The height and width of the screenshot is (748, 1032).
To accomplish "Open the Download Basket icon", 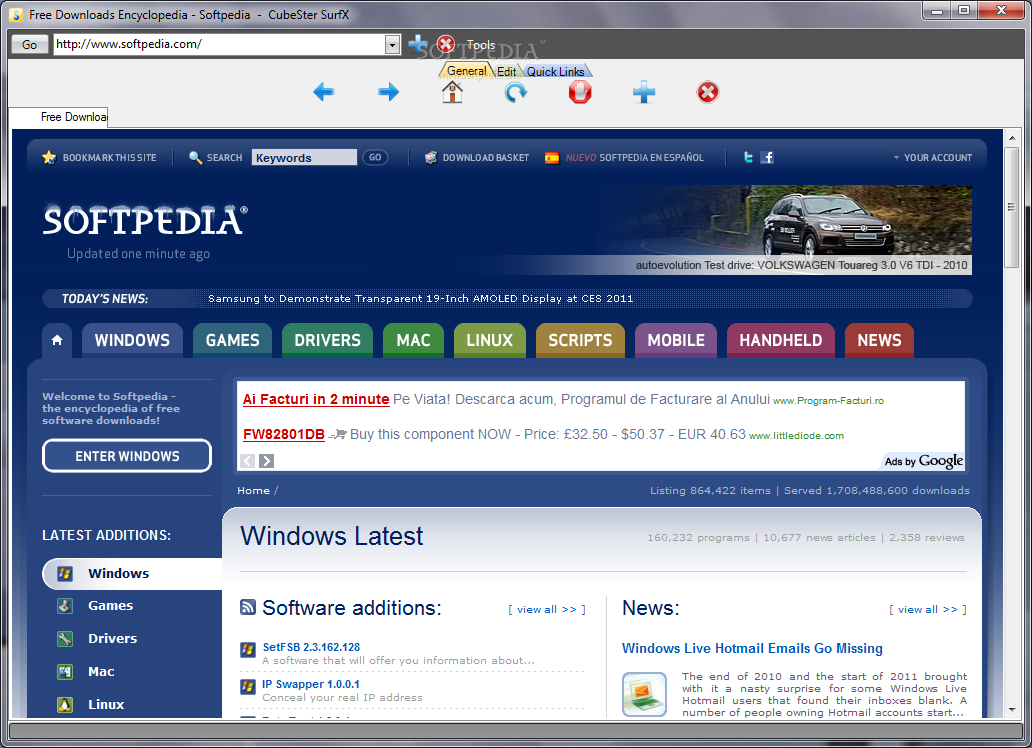I will pyautogui.click(x=430, y=157).
